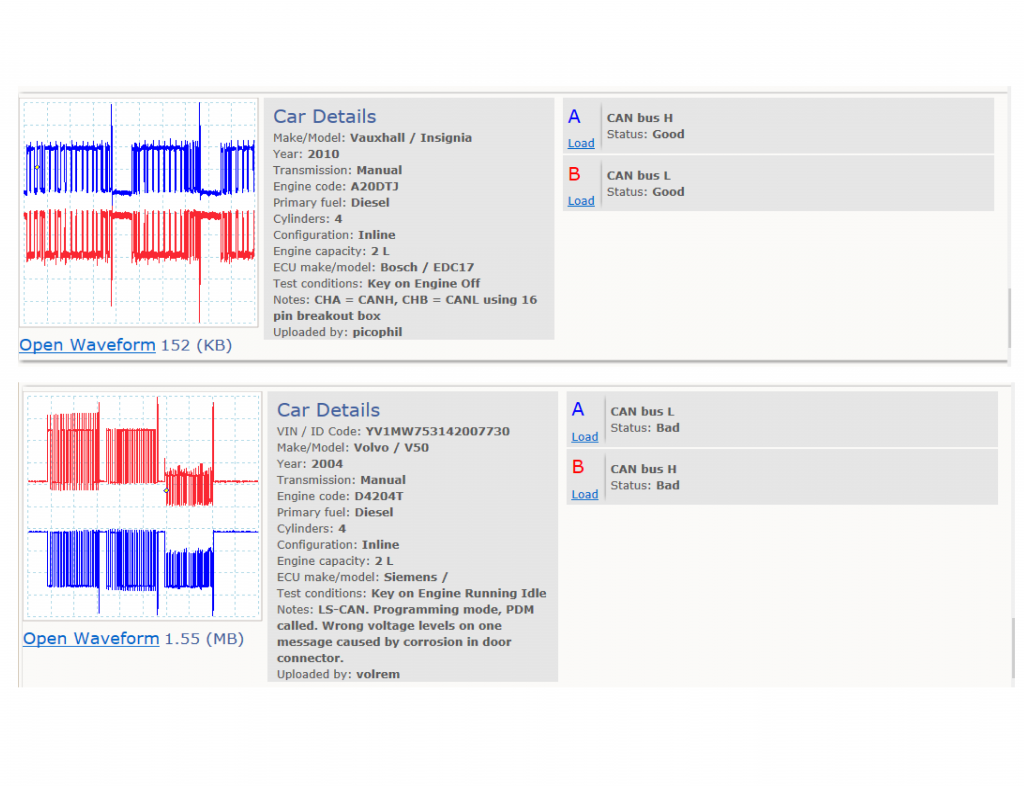Load channel A CAN bus H waveform
This screenshot has width=1024, height=786.
pos(581,143)
